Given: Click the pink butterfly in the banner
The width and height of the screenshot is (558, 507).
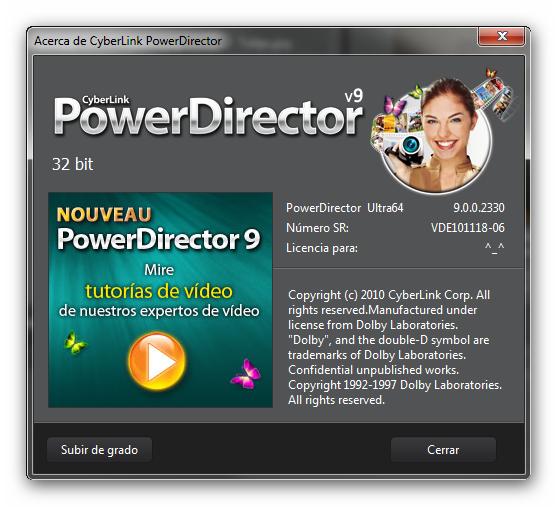Looking at the screenshot, I should tap(246, 374).
